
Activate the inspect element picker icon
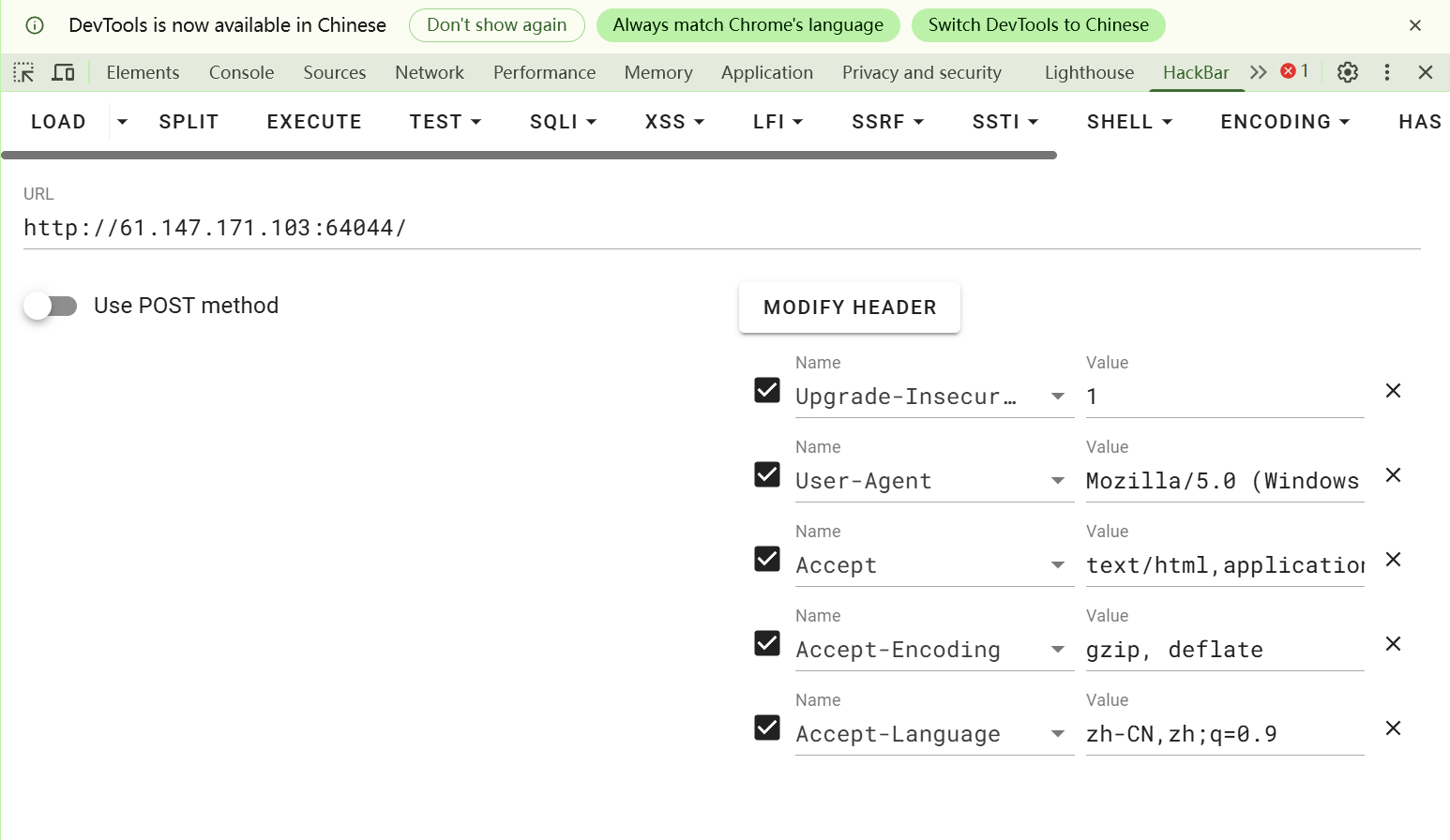[x=23, y=72]
